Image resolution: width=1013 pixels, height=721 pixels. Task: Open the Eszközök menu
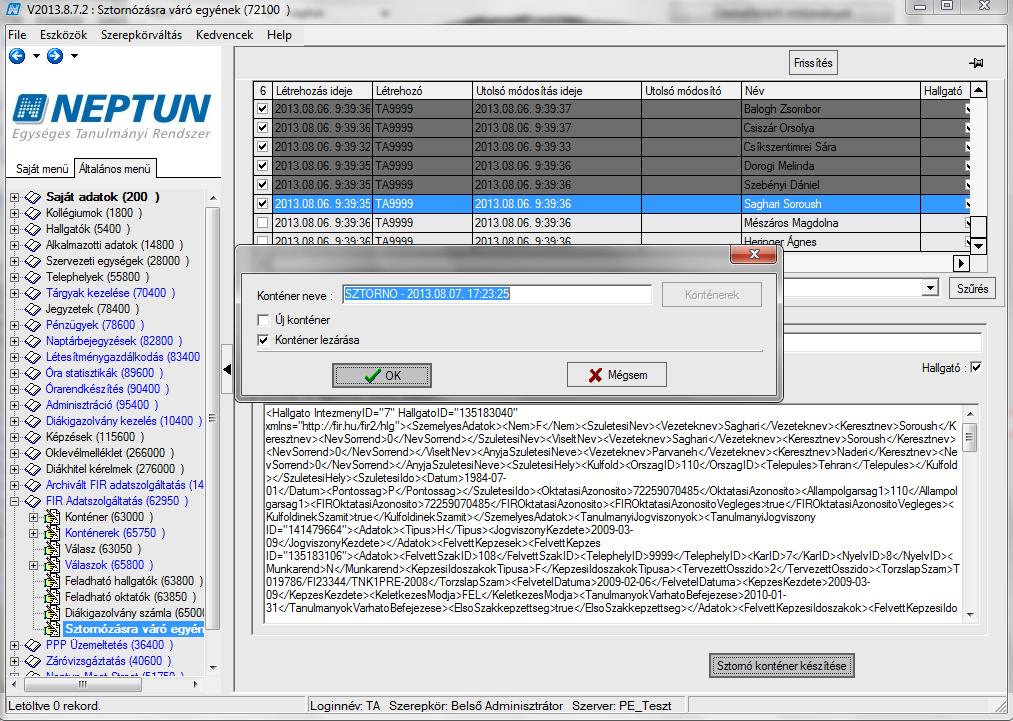point(63,35)
